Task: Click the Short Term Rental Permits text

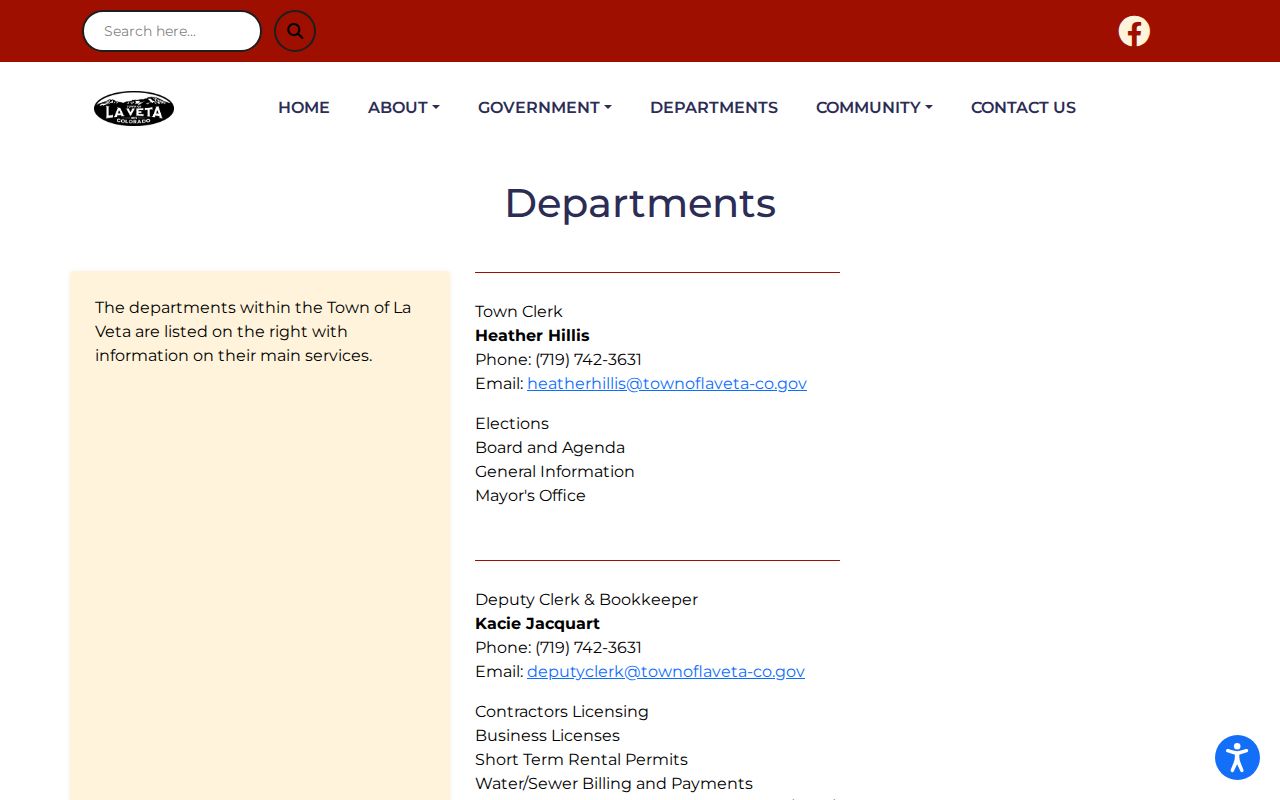Action: [x=581, y=759]
